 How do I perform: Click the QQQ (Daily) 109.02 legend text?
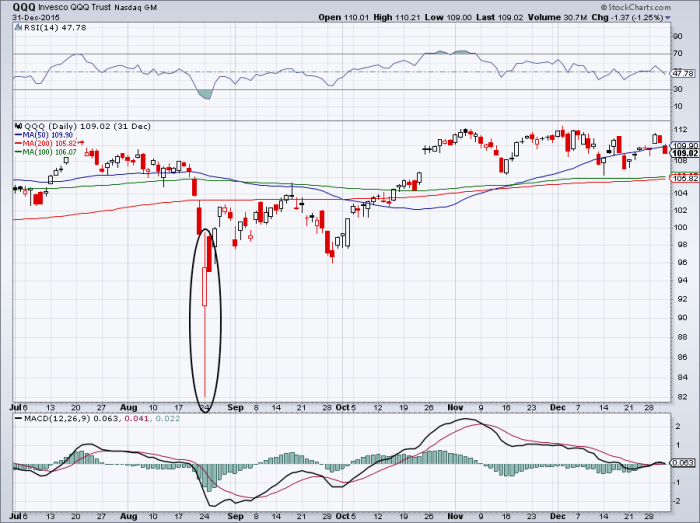coord(88,126)
